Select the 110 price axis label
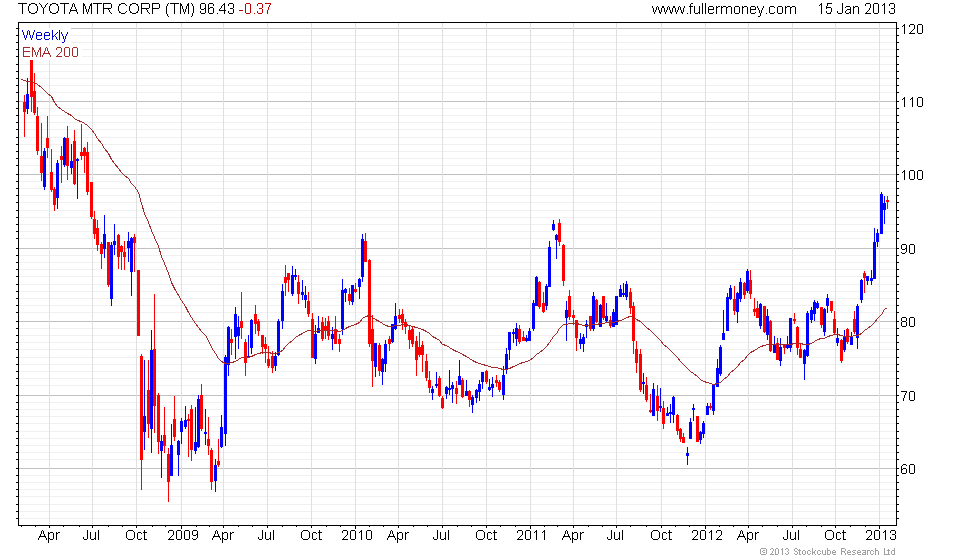The width and height of the screenshot is (980, 560). coord(912,102)
